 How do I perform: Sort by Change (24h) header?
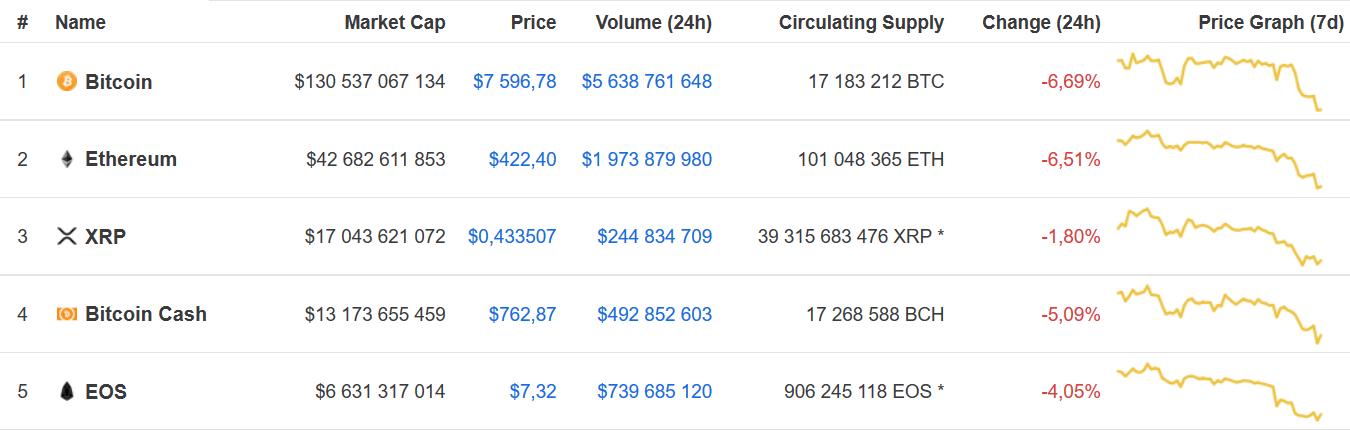pos(1041,22)
